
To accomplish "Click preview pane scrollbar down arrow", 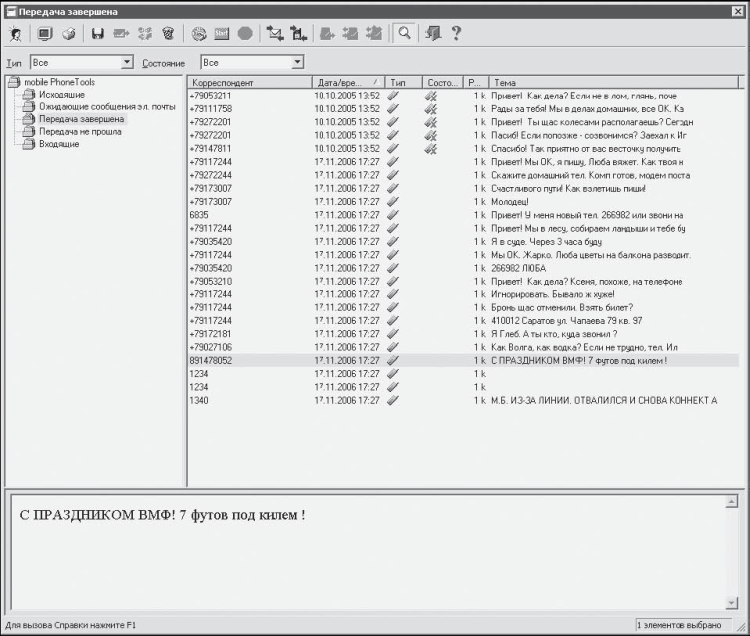I will (731, 603).
